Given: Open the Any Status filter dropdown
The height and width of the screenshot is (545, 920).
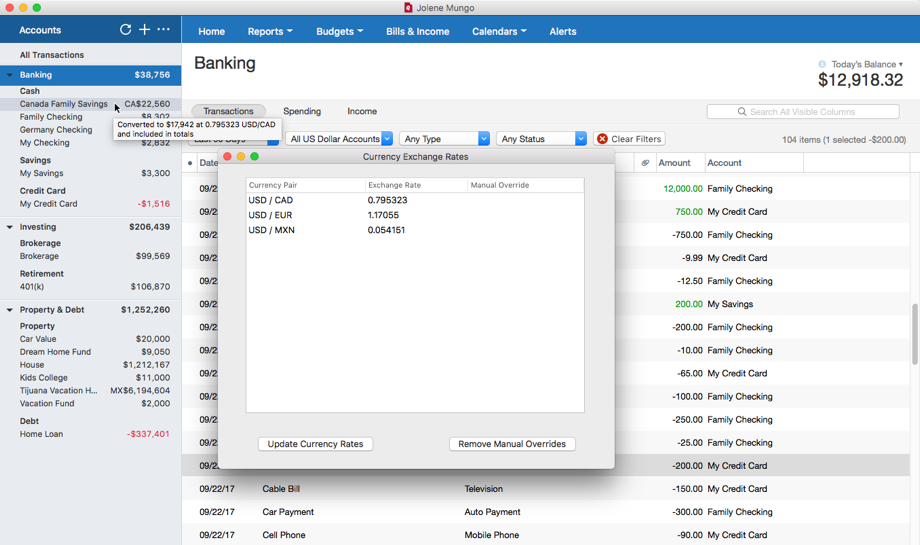Looking at the screenshot, I should pyautogui.click(x=541, y=139).
